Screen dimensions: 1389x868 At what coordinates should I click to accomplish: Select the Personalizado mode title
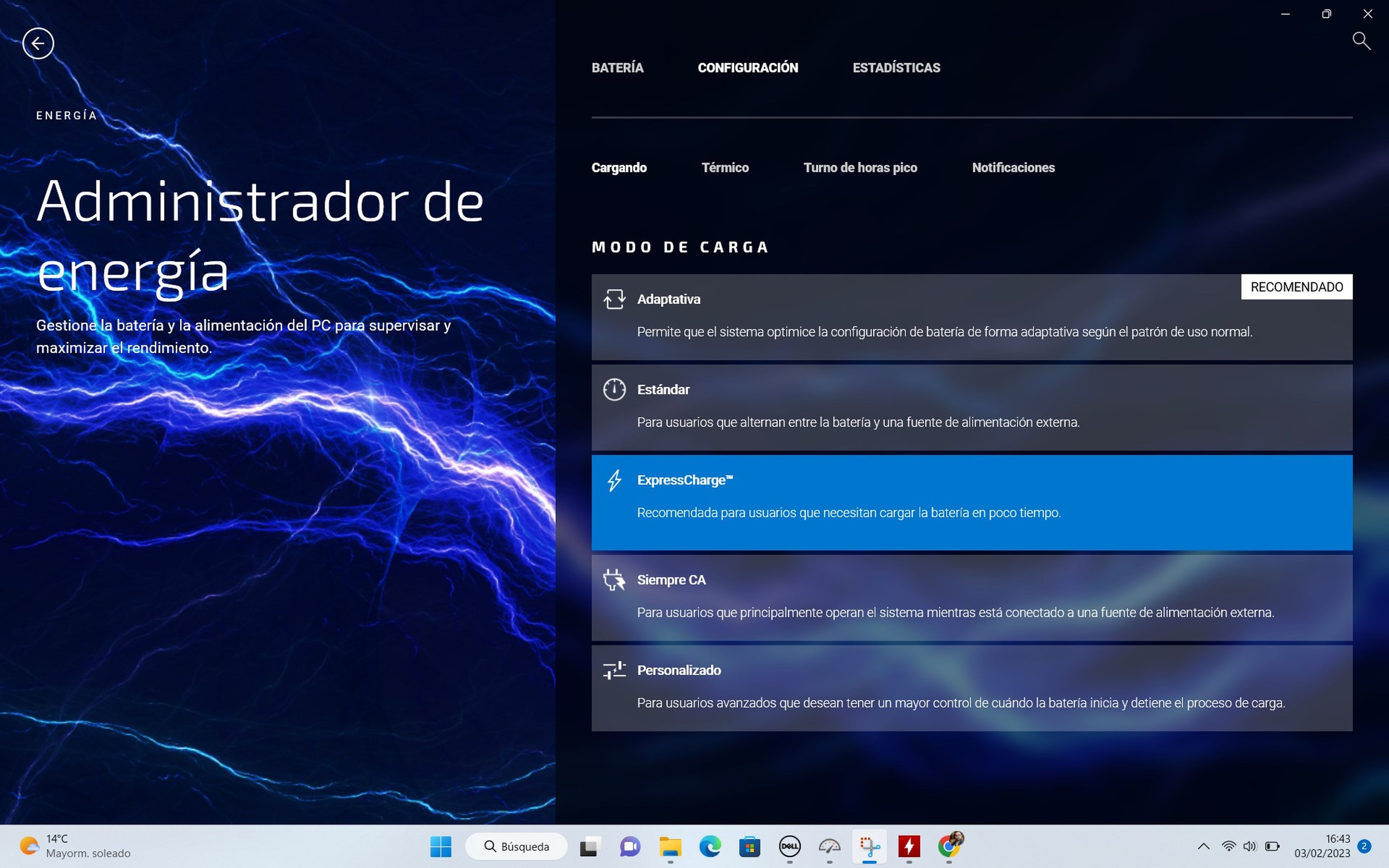(x=679, y=670)
